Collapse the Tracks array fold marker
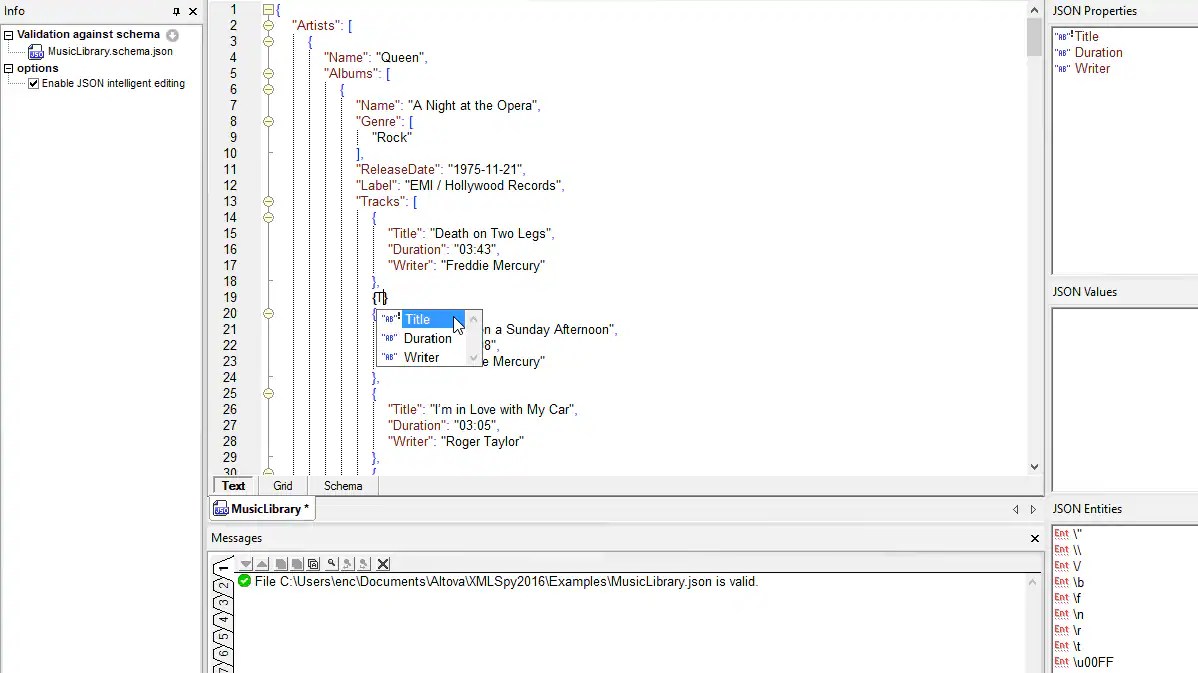Screen dimensions: 1198x673 click(268, 201)
